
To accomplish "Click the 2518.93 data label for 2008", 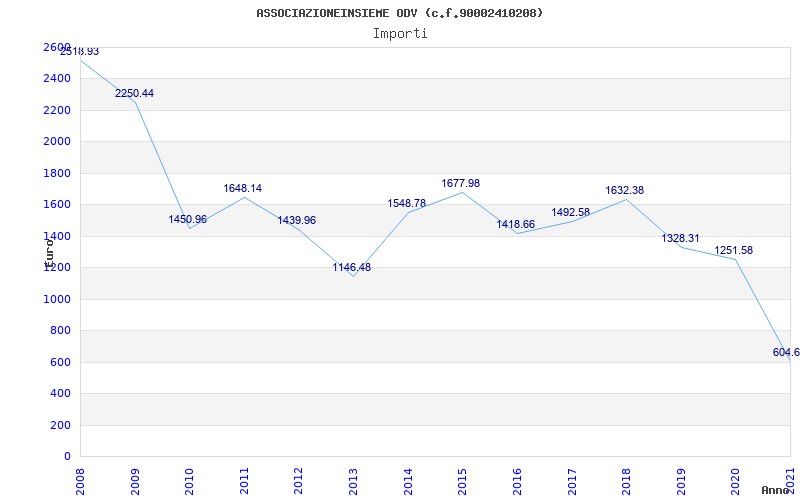I will point(79,51).
